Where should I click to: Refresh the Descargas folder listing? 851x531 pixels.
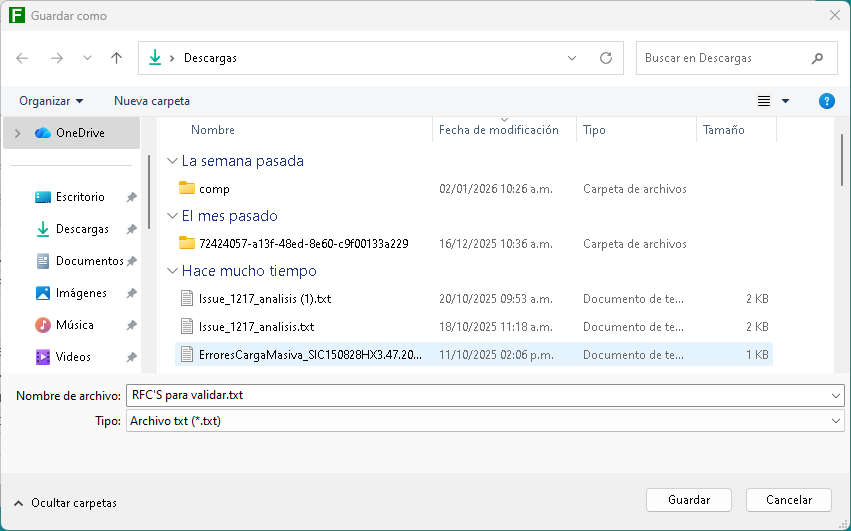[x=605, y=58]
